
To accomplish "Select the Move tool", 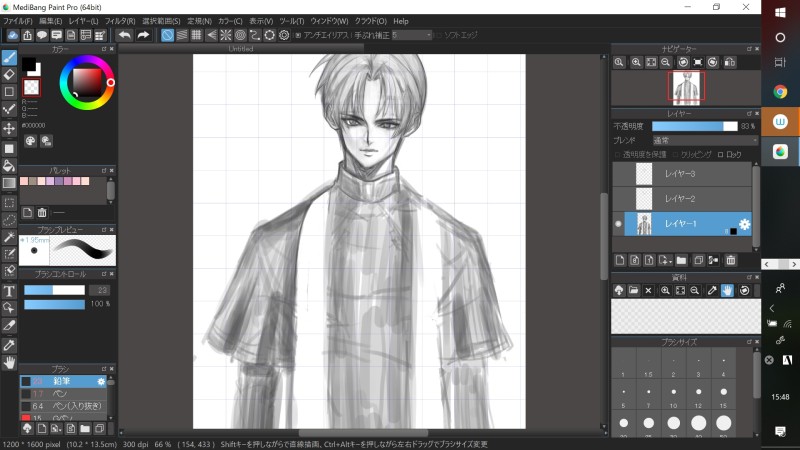I will point(9,128).
